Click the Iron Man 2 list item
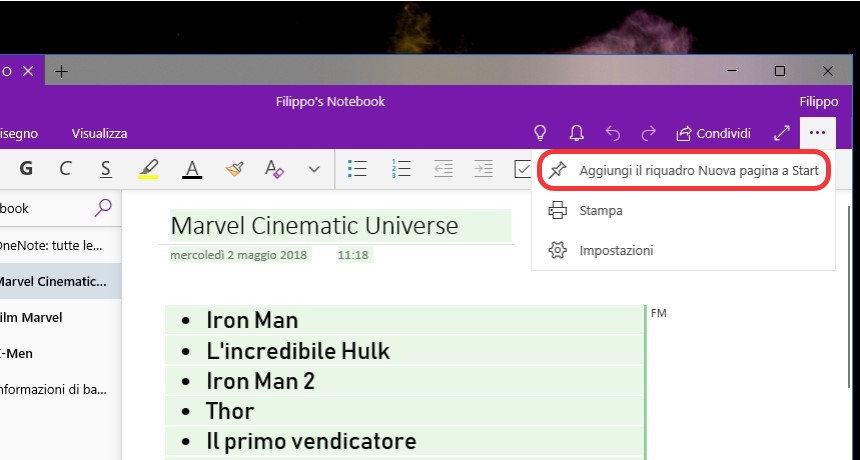This screenshot has height=460, width=860. pos(260,381)
